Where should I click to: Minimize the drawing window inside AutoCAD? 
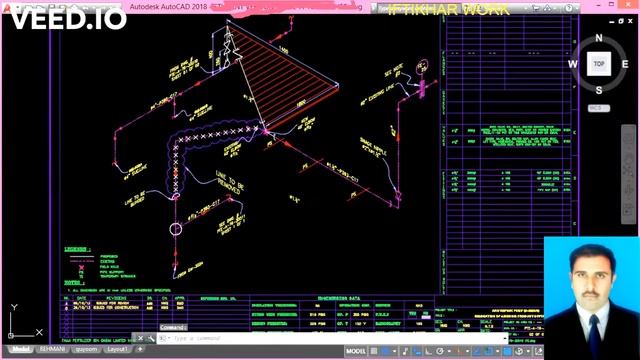coord(611,21)
